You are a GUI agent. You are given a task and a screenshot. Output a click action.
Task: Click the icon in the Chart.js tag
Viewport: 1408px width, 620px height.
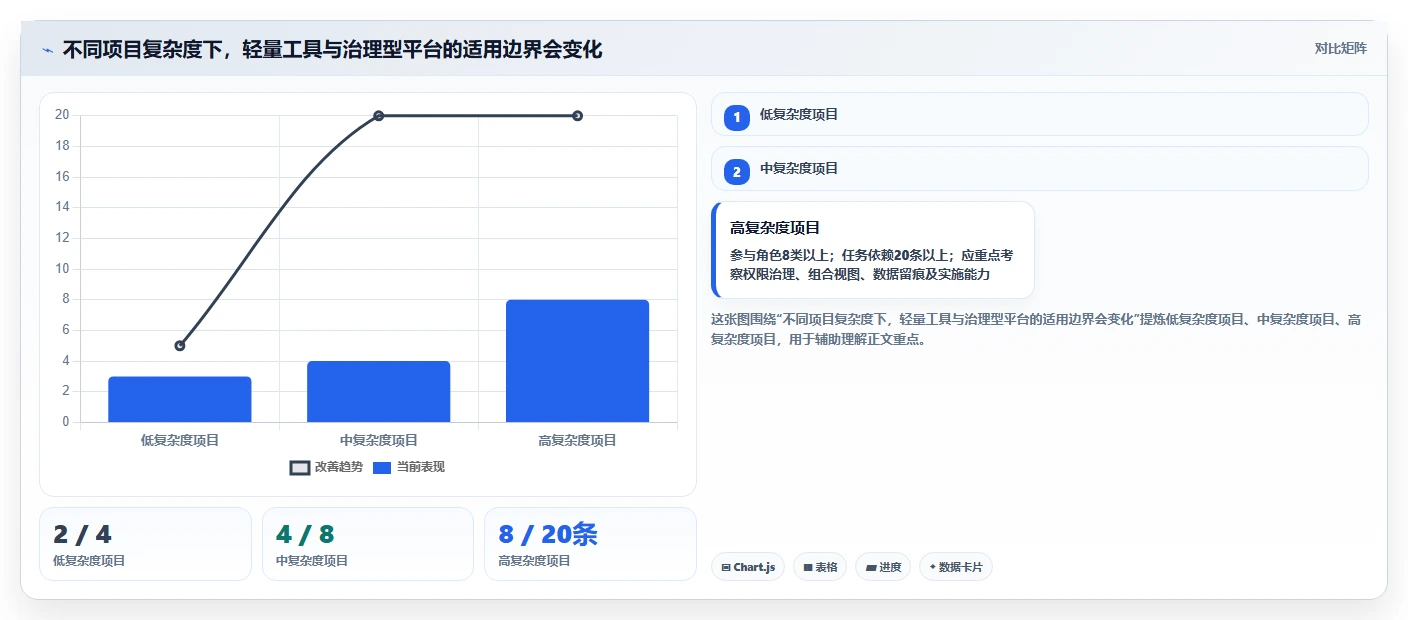tap(726, 568)
